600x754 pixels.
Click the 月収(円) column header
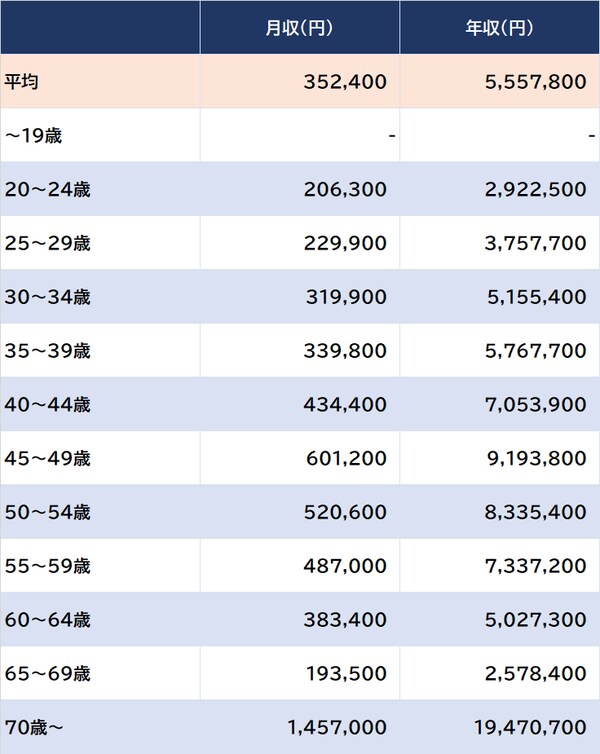299,28
